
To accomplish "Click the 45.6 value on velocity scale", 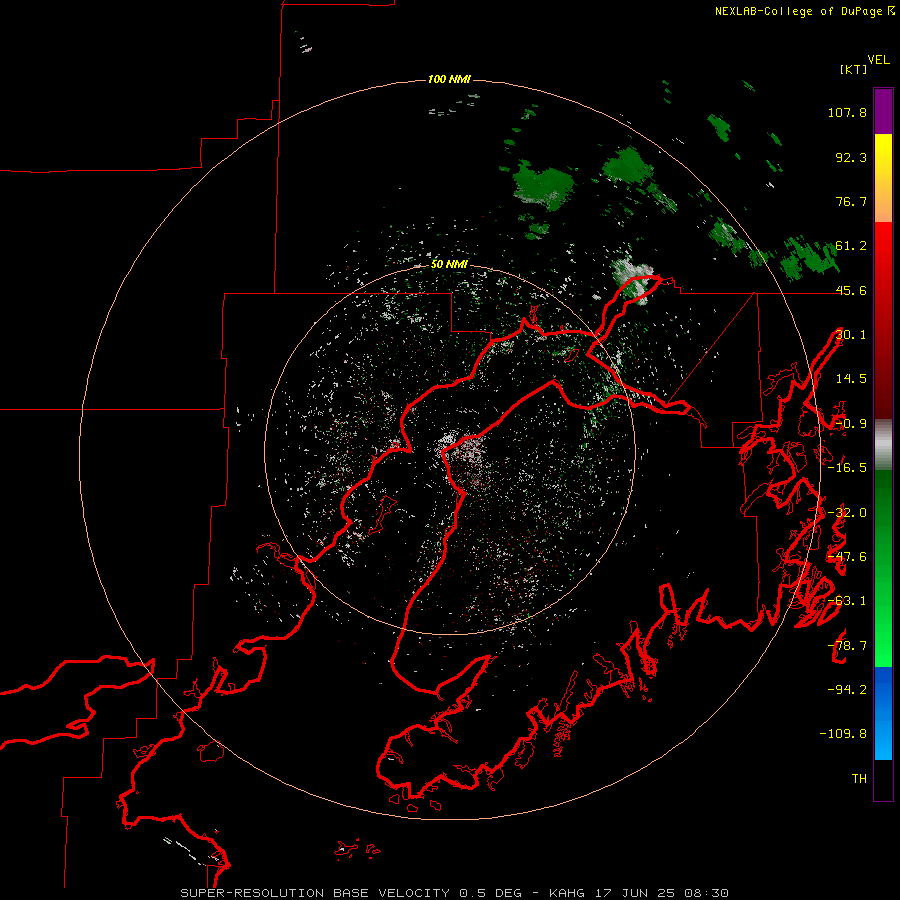I will pyautogui.click(x=851, y=290).
